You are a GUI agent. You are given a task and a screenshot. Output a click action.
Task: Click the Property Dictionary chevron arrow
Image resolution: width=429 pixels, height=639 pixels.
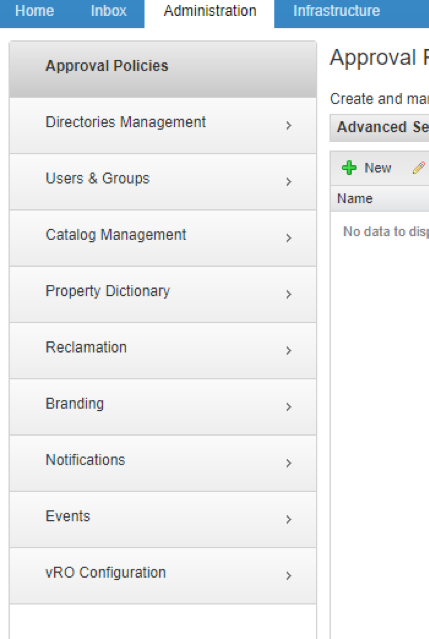click(289, 294)
